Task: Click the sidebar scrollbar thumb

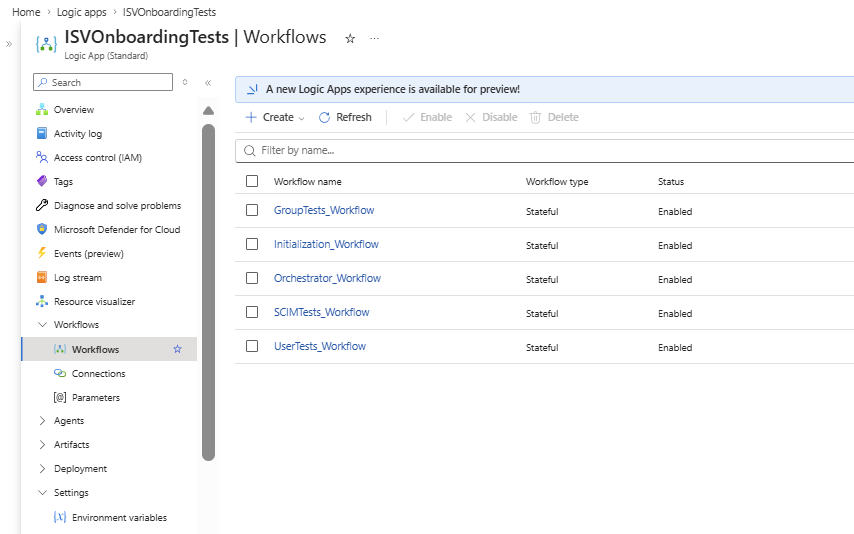Action: point(209,292)
